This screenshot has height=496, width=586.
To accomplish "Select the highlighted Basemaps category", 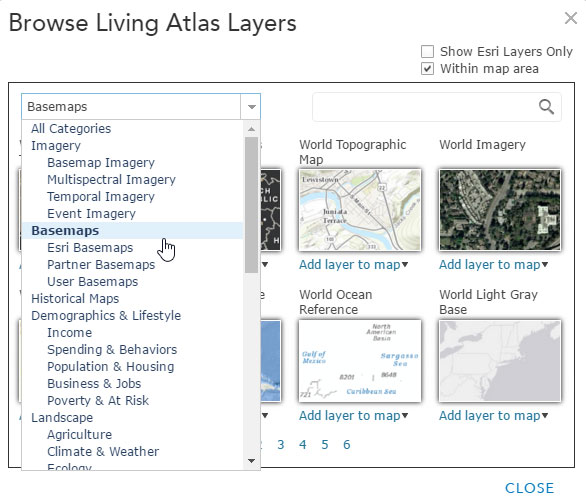I will pos(132,231).
